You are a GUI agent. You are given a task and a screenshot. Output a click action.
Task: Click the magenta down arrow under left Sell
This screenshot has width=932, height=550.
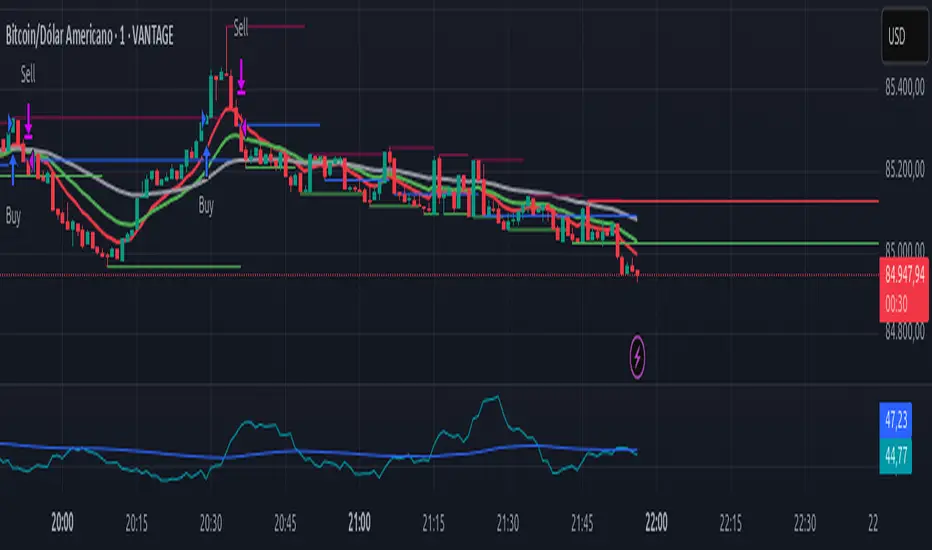(29, 121)
